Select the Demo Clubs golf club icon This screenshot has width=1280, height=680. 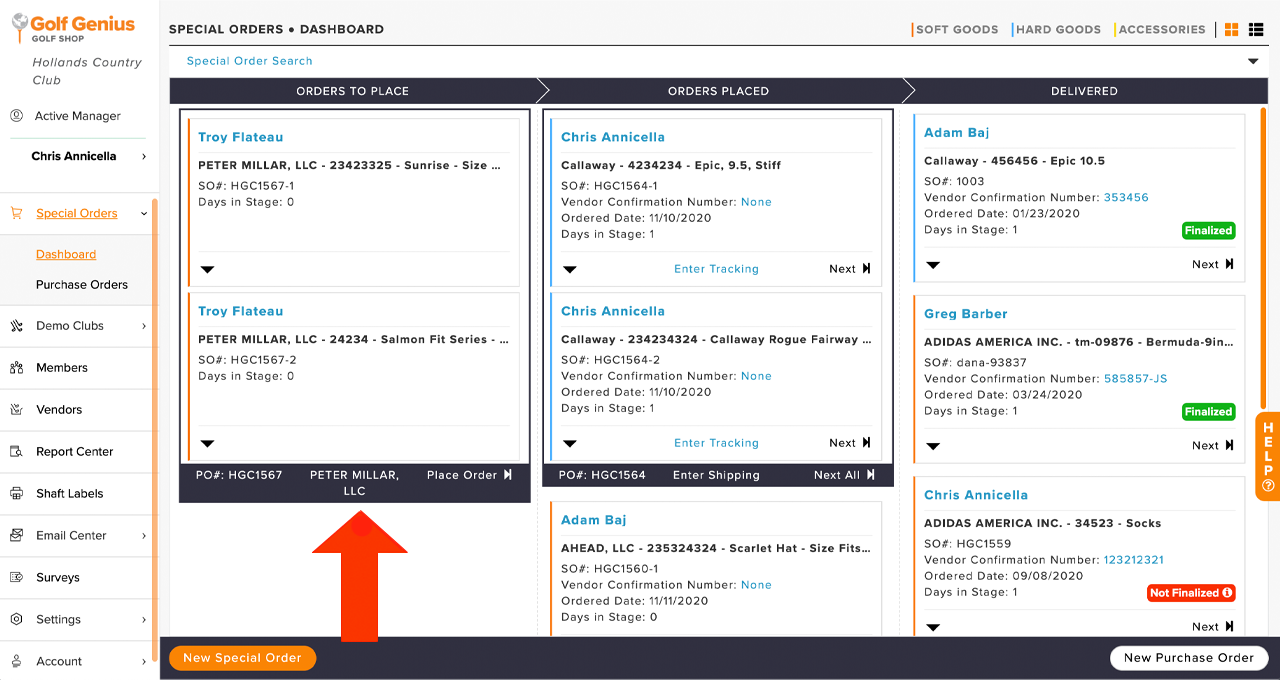16,325
